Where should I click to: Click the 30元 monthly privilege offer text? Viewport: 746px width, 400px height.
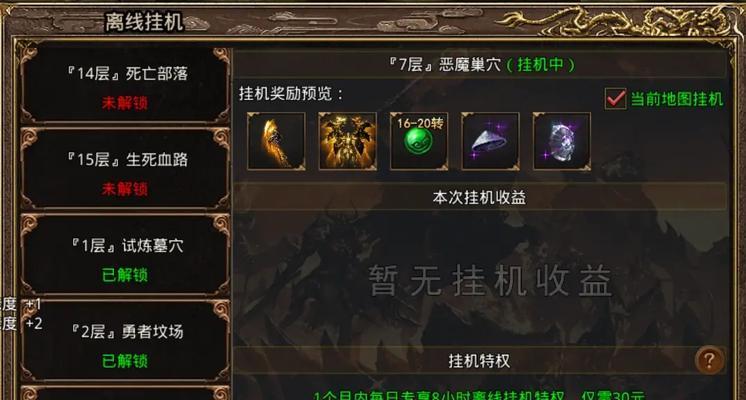480,395
